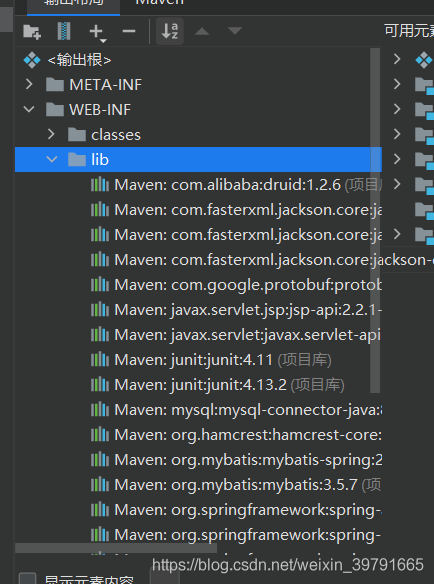Select Maven: org.mybatis:mybatis-spring entry

[248, 460]
